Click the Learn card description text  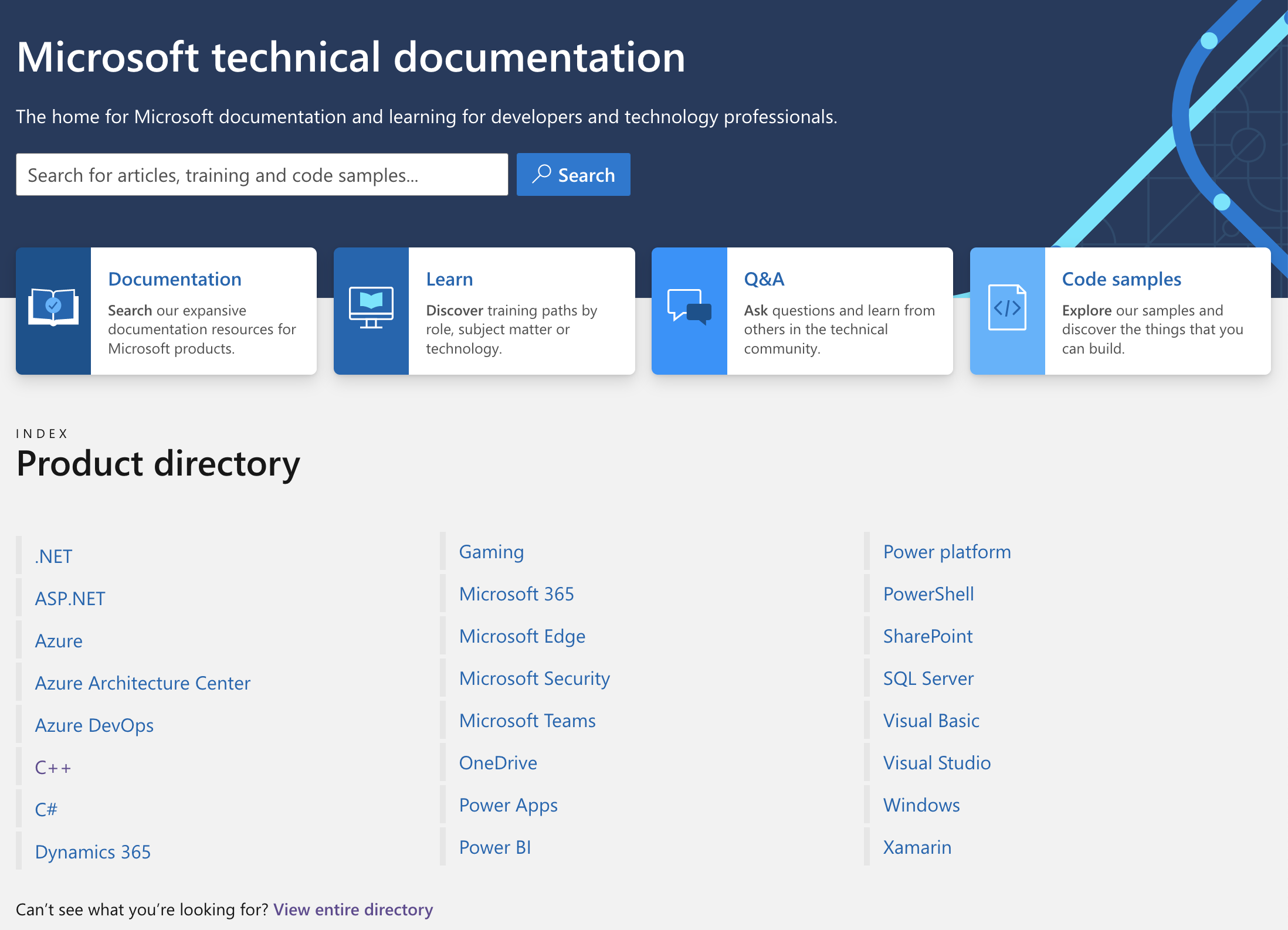[x=511, y=330]
